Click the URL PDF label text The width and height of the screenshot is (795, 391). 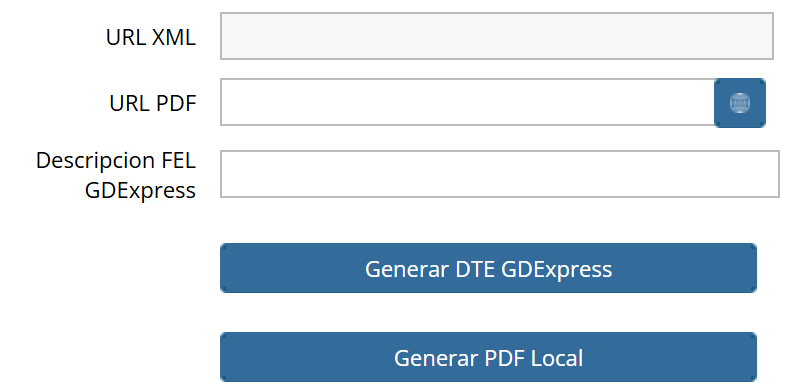pos(153,103)
